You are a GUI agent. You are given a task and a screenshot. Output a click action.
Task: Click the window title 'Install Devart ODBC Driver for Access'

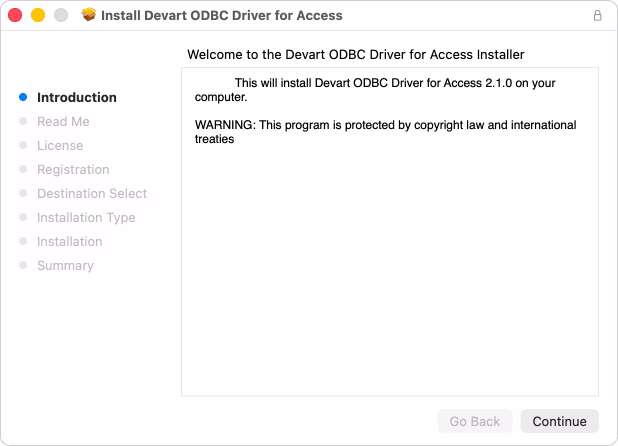(x=222, y=15)
